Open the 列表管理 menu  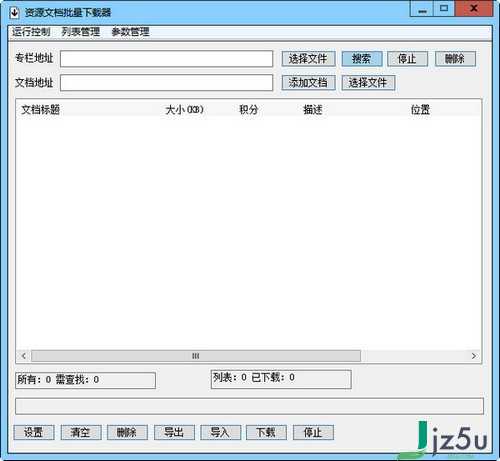[80, 32]
